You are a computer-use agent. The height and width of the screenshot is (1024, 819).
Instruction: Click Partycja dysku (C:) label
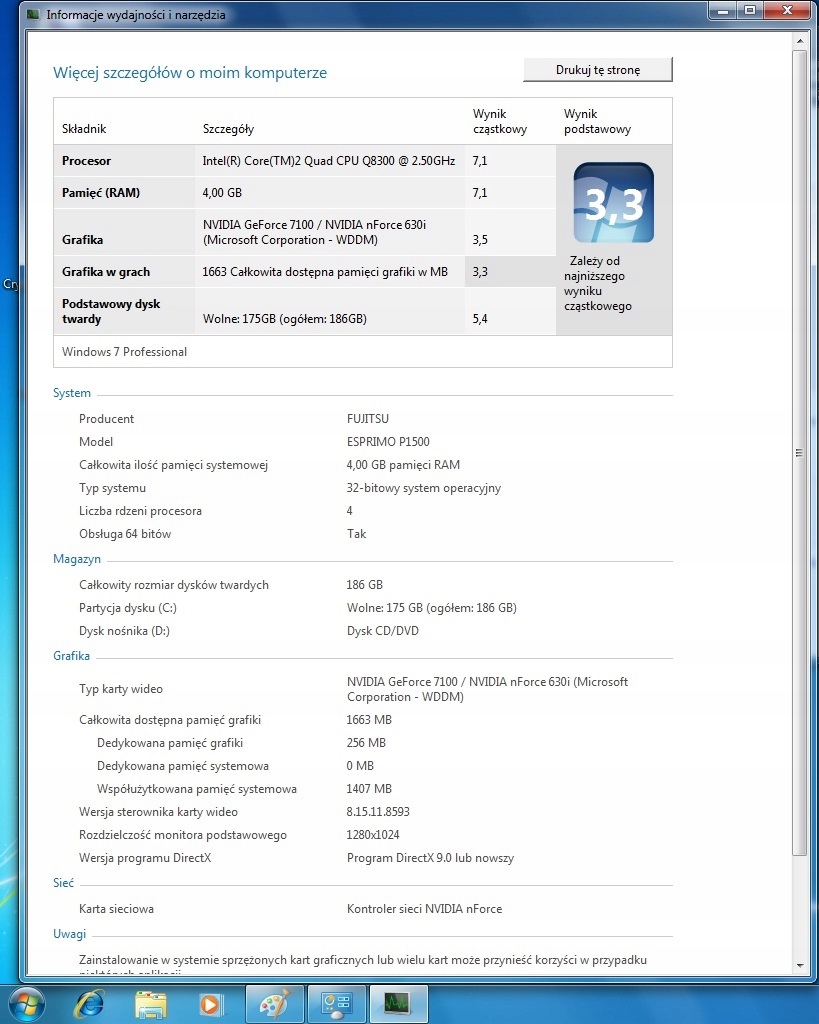point(128,607)
